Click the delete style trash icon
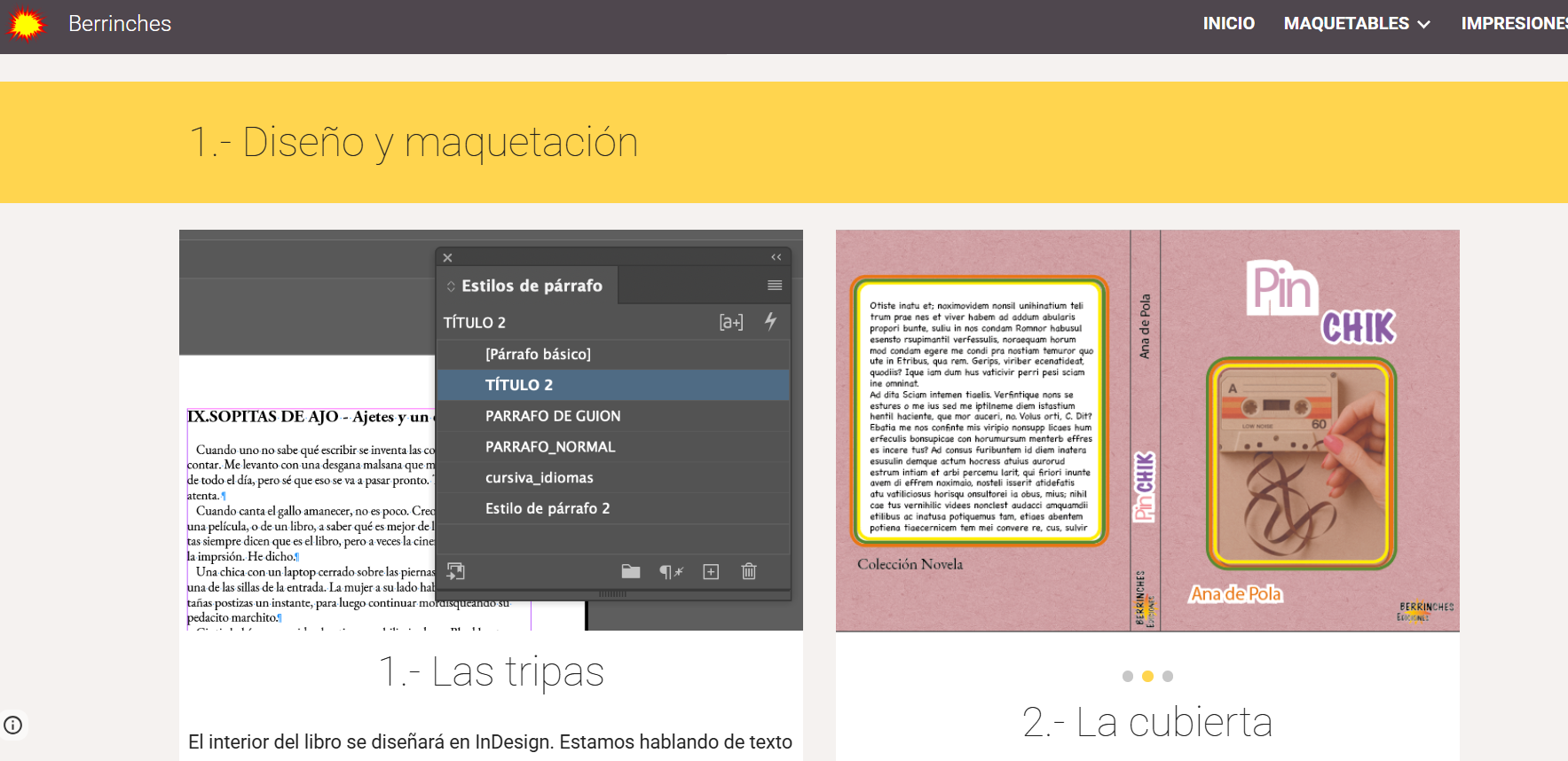Image resolution: width=1568 pixels, height=761 pixels. point(749,571)
